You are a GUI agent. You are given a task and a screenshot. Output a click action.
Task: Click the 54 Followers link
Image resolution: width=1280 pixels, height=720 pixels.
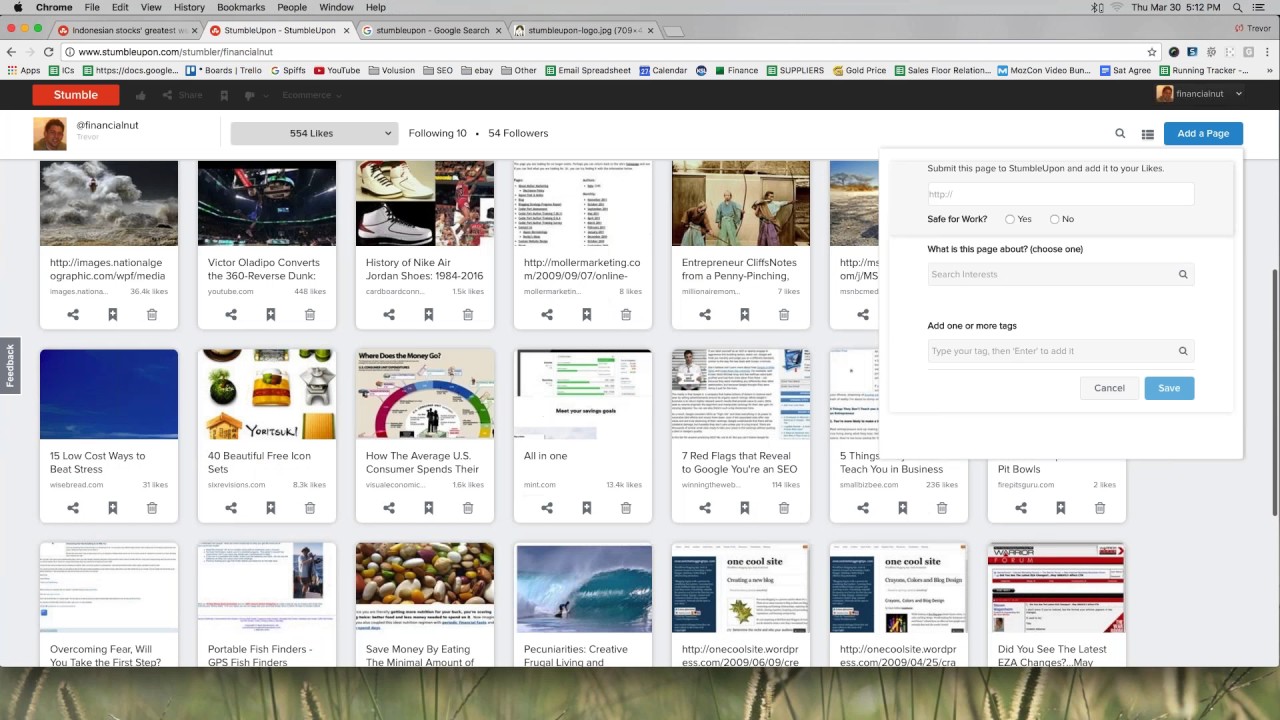point(518,133)
